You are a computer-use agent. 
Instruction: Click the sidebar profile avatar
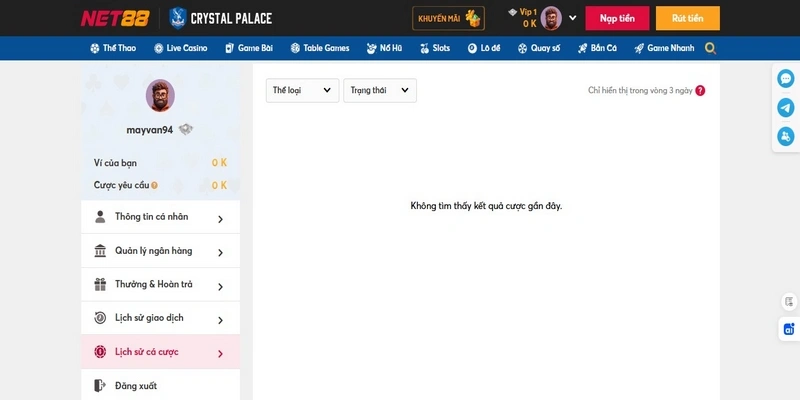pos(160,95)
